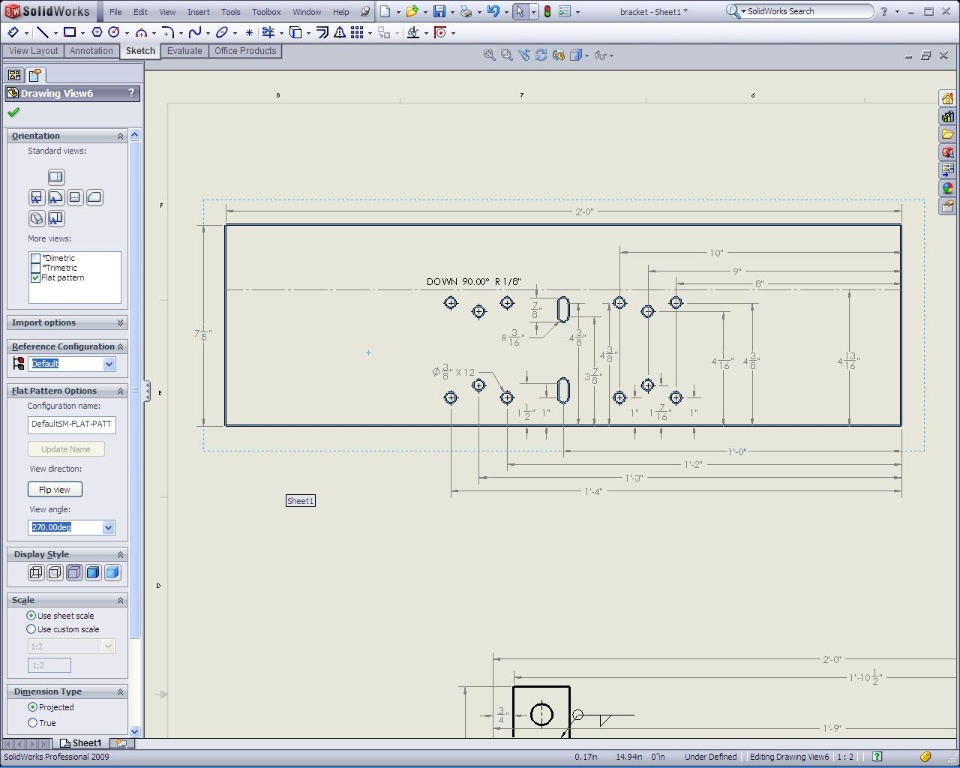Click the Undo icon in the toolbar
Screen dimensions: 960x768
(492, 12)
